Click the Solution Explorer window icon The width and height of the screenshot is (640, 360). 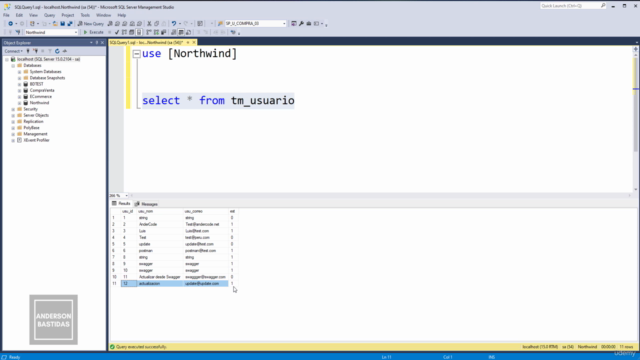tap(294, 24)
